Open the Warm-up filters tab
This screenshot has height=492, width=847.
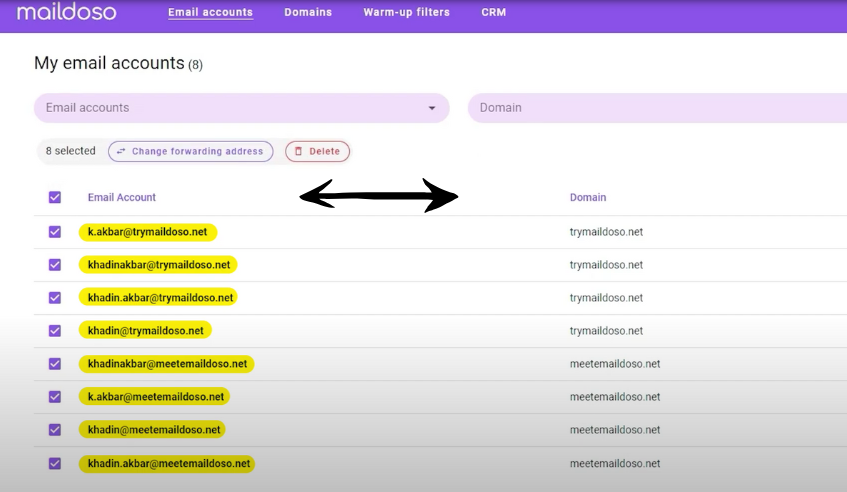pyautogui.click(x=406, y=12)
